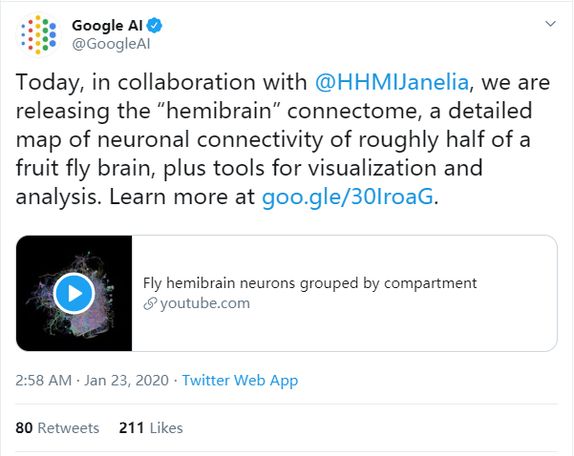574x456 pixels.
Task: View the 211 Likes list
Action: [x=151, y=428]
